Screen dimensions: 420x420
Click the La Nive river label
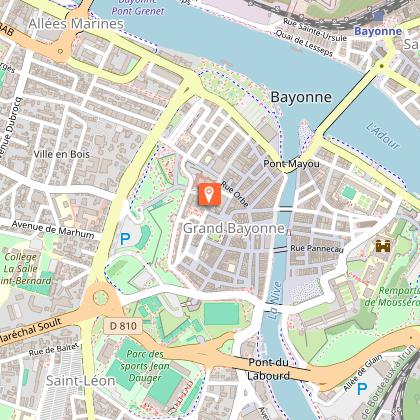(x=276, y=300)
